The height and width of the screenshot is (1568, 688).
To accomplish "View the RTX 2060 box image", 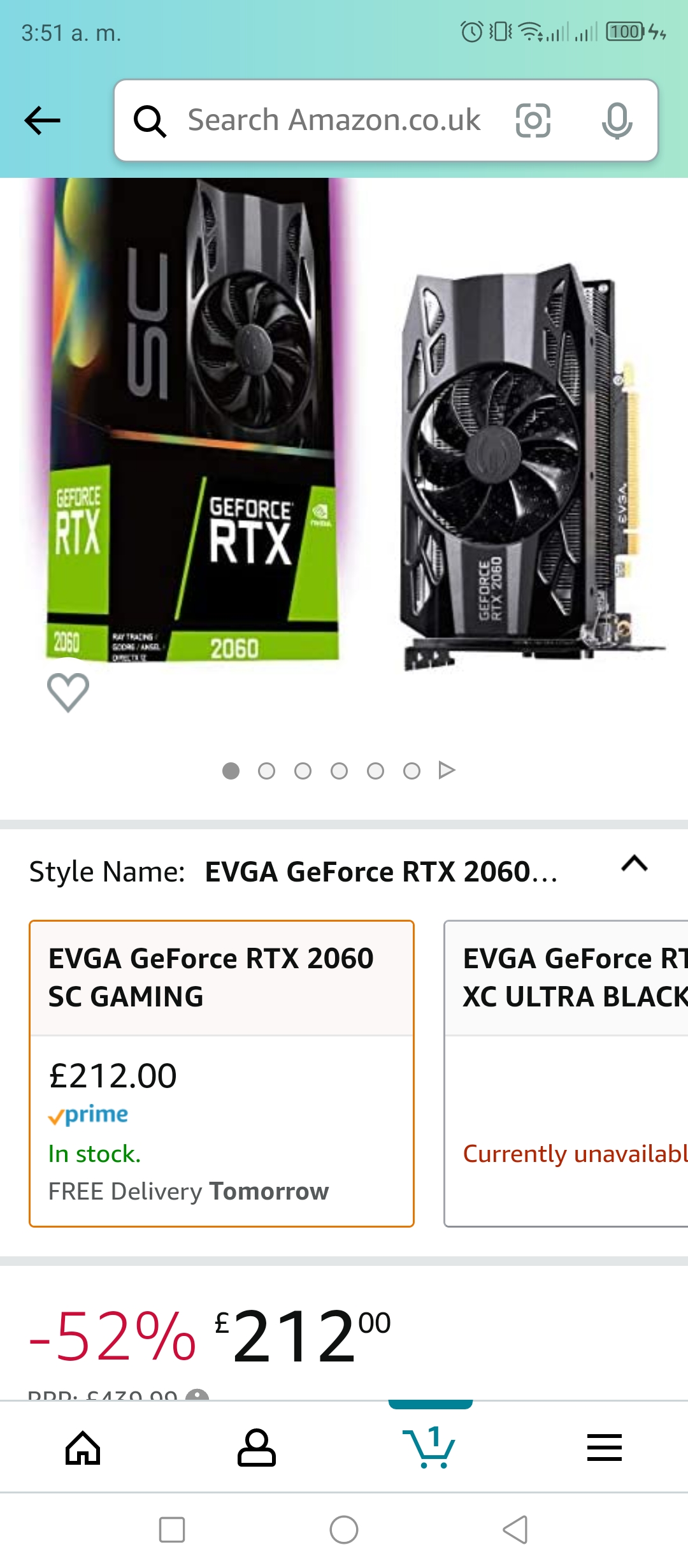I will (x=192, y=421).
